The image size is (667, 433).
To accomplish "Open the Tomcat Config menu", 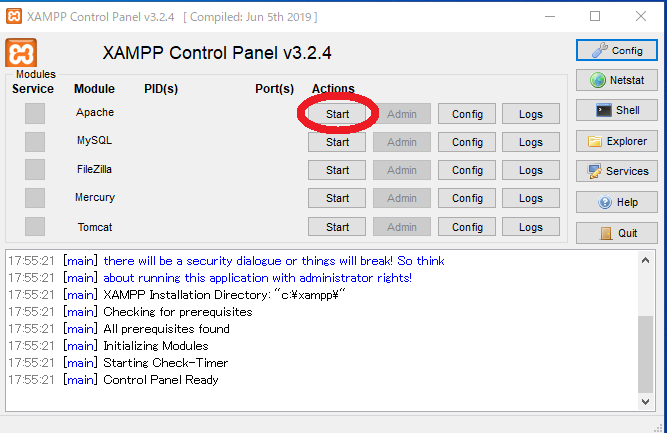I will (x=467, y=227).
